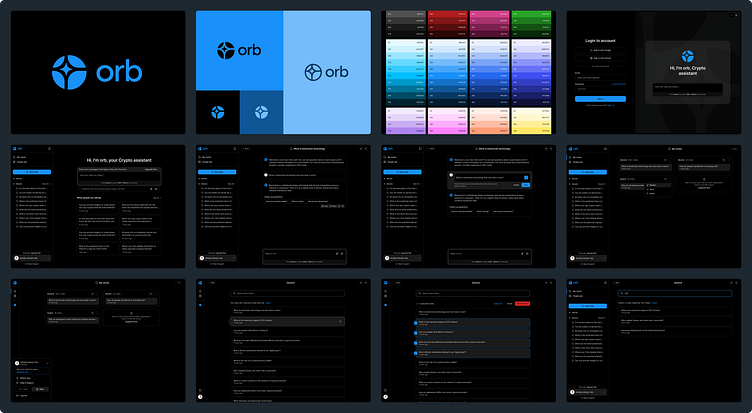
Task: Click the search magnifier icon in the General room search bar
Action: (x=234, y=293)
